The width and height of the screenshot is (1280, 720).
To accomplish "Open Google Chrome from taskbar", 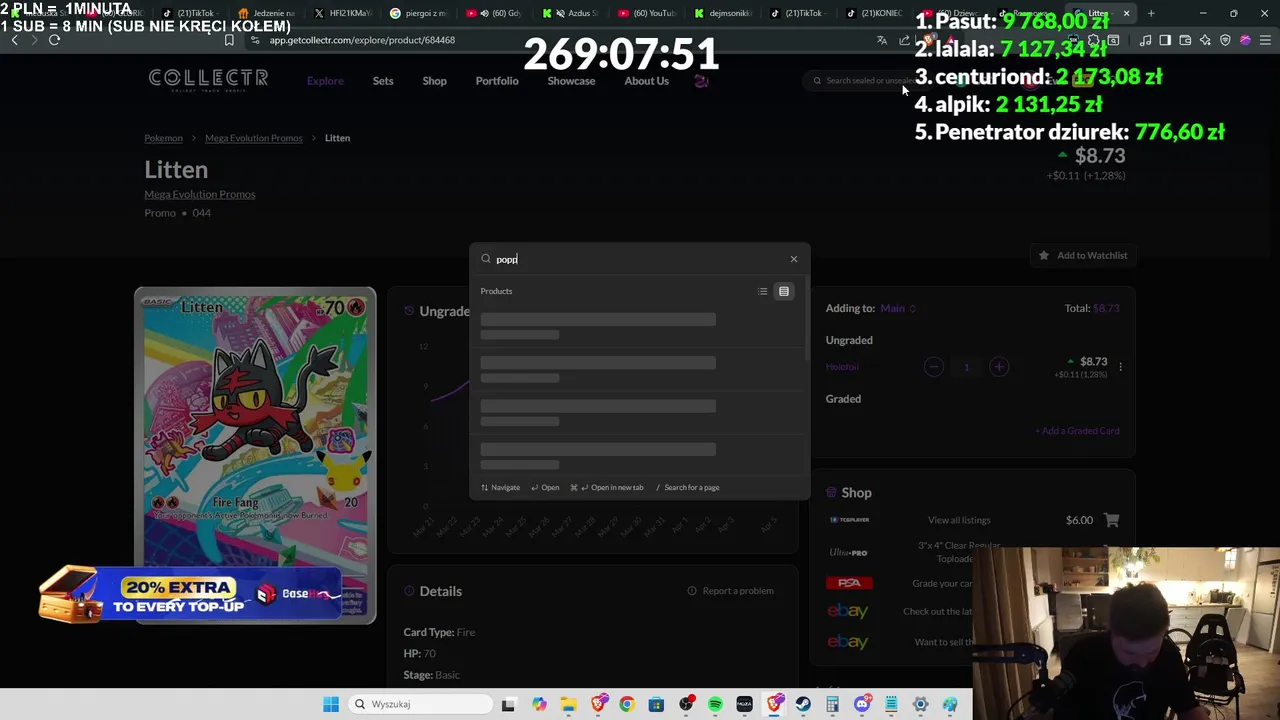I will [627, 704].
